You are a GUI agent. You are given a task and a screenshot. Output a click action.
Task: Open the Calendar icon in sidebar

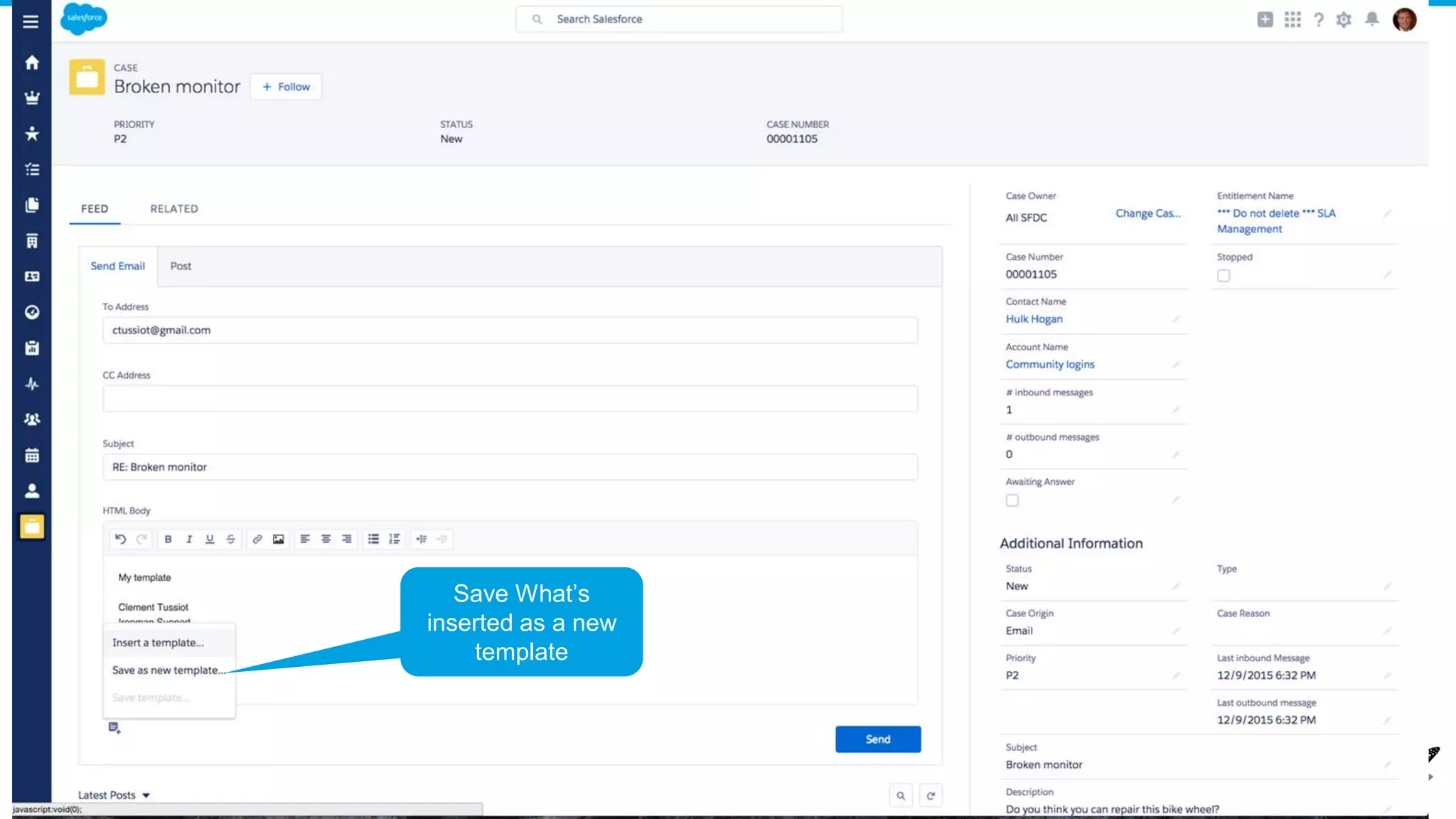(x=32, y=455)
